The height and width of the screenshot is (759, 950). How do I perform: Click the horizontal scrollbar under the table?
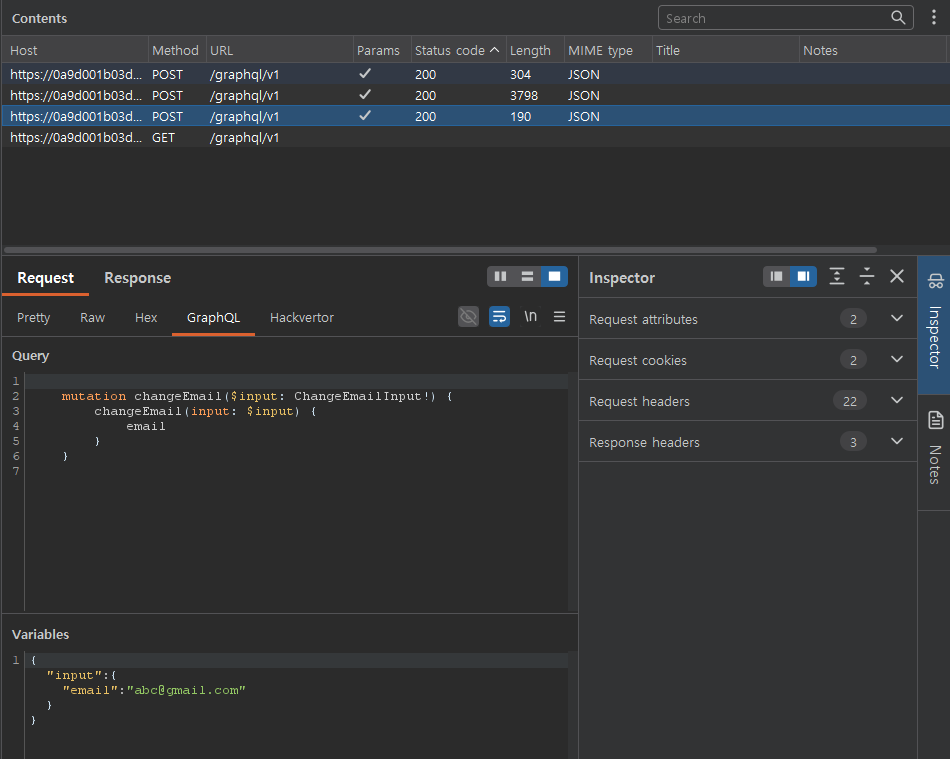point(440,250)
